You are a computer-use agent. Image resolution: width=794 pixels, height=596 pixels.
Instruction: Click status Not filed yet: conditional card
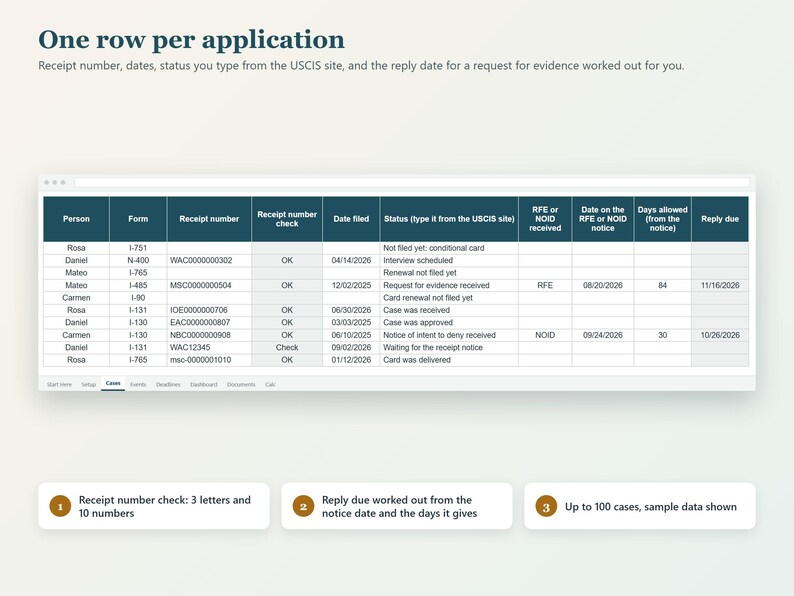tap(449, 248)
